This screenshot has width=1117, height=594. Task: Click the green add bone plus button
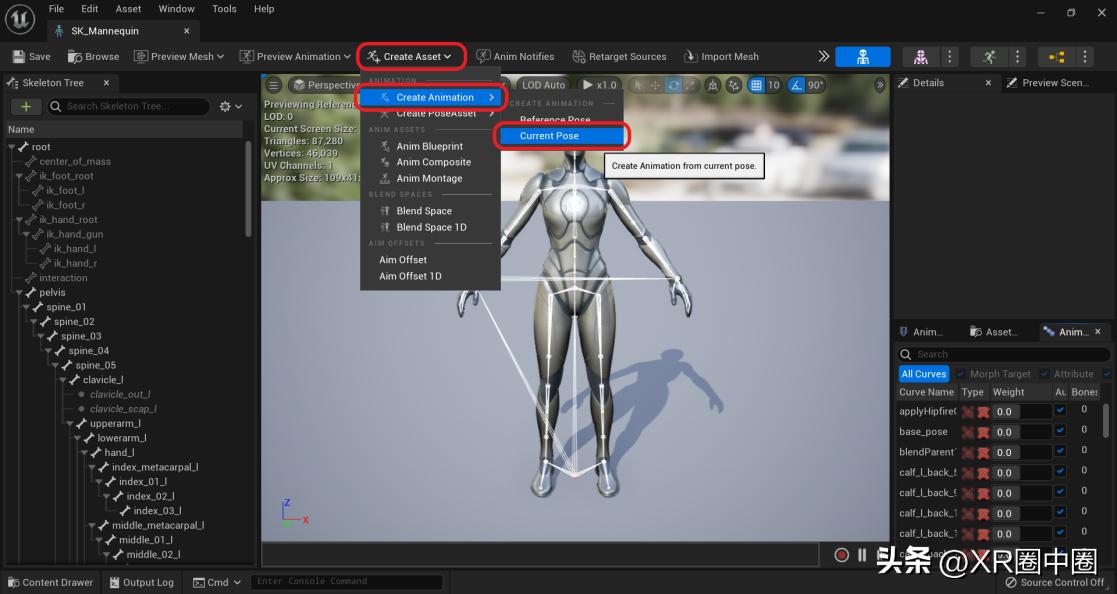click(26, 106)
